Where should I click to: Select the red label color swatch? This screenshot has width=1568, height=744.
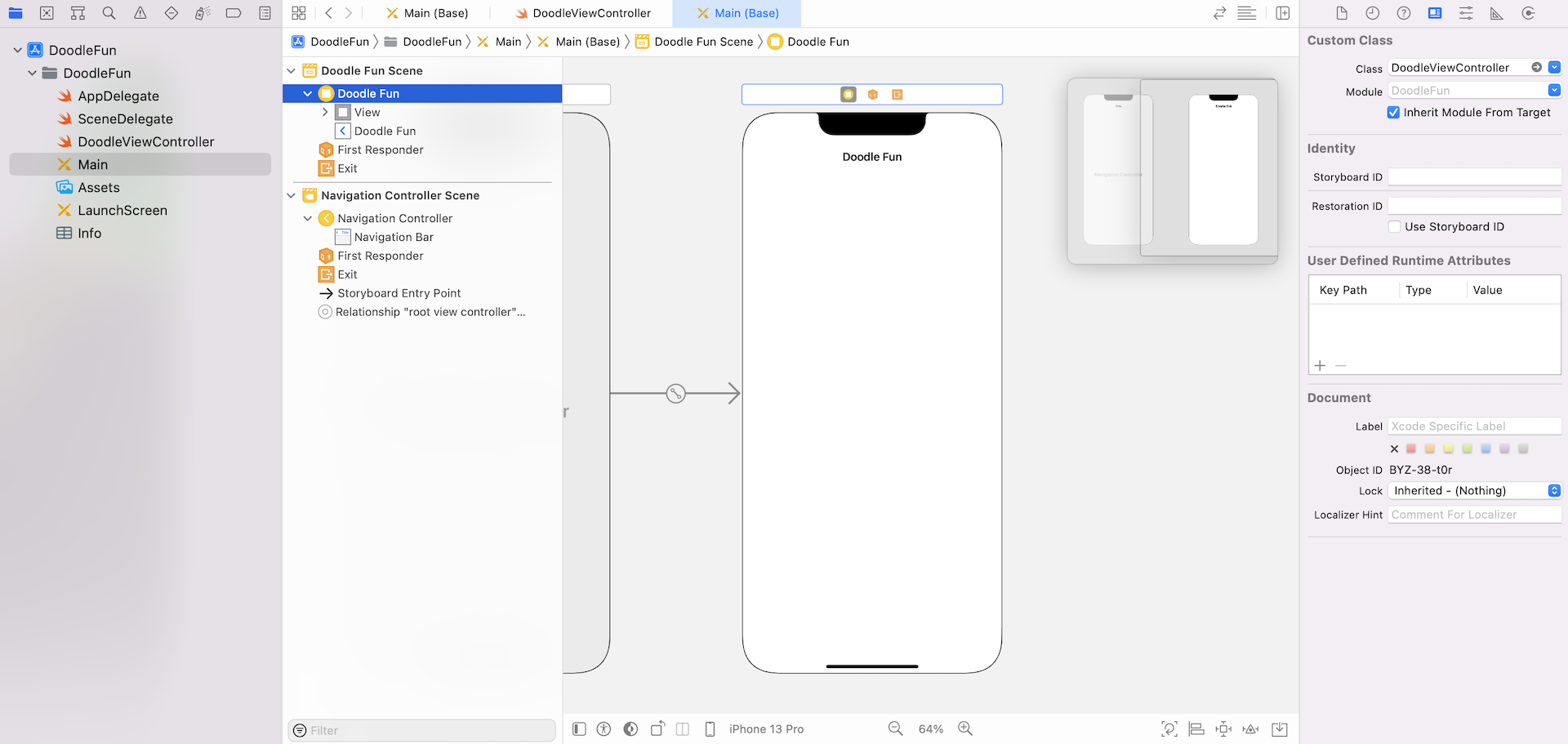pyautogui.click(x=1411, y=448)
